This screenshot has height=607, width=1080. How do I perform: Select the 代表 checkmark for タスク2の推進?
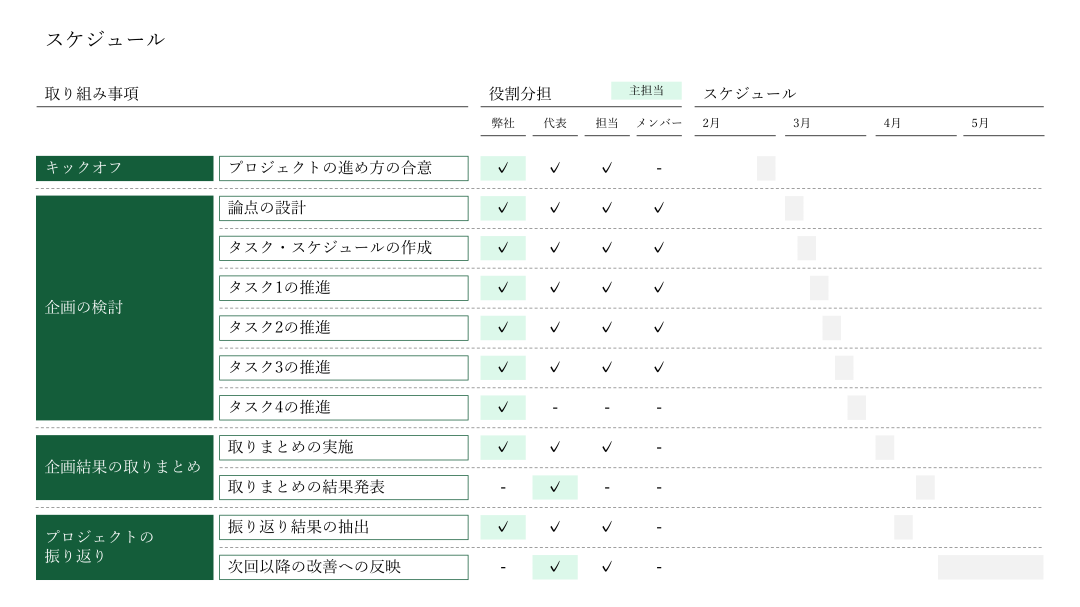tap(555, 328)
